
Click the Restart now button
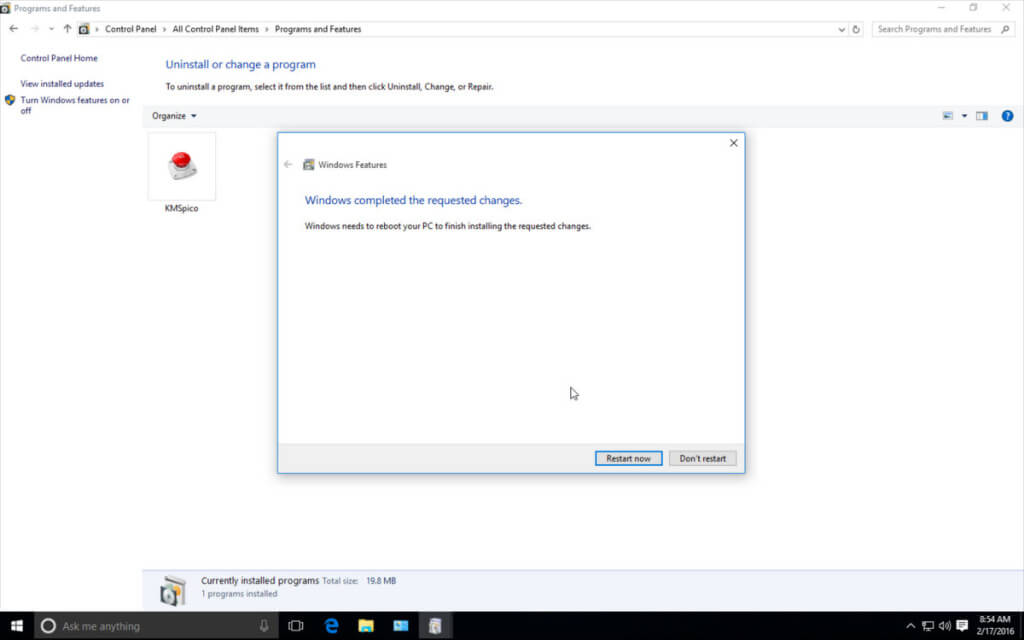click(628, 458)
